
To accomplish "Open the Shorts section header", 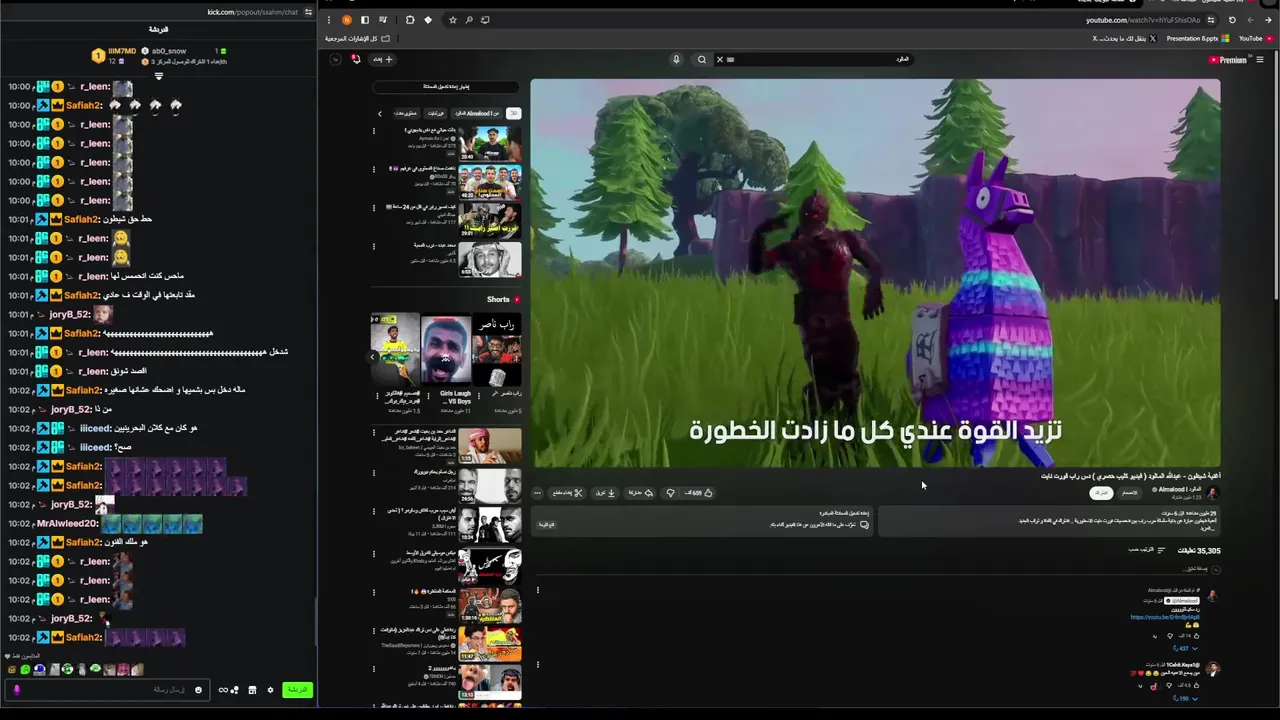I will 503,299.
